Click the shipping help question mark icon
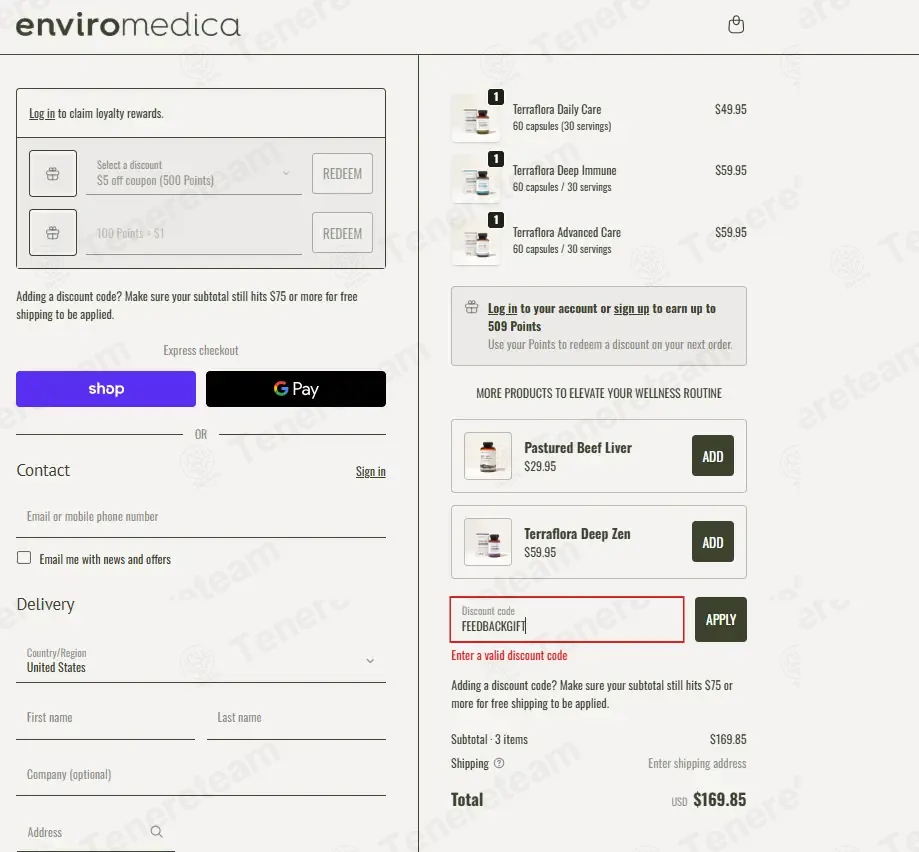Viewport: 919px width, 852px height. 499,763
